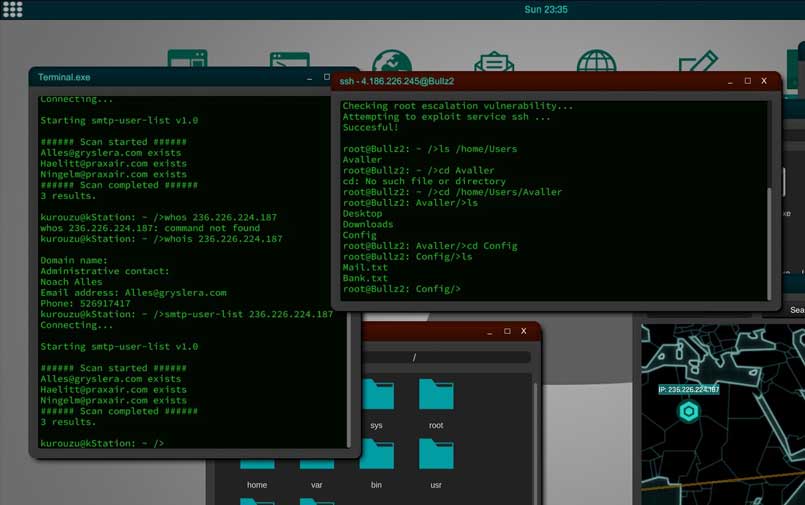Click the smtp-user-list 236.226.224.187 command line

(187, 314)
